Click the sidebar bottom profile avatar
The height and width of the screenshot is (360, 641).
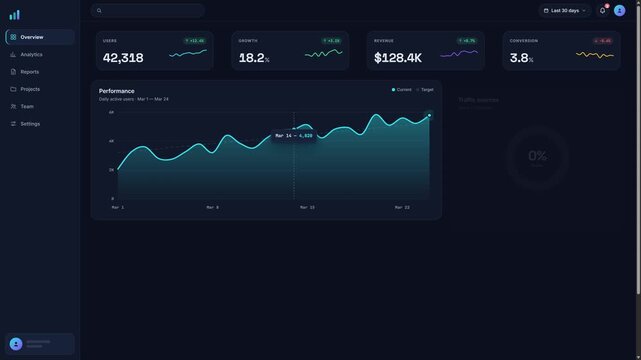(16, 344)
